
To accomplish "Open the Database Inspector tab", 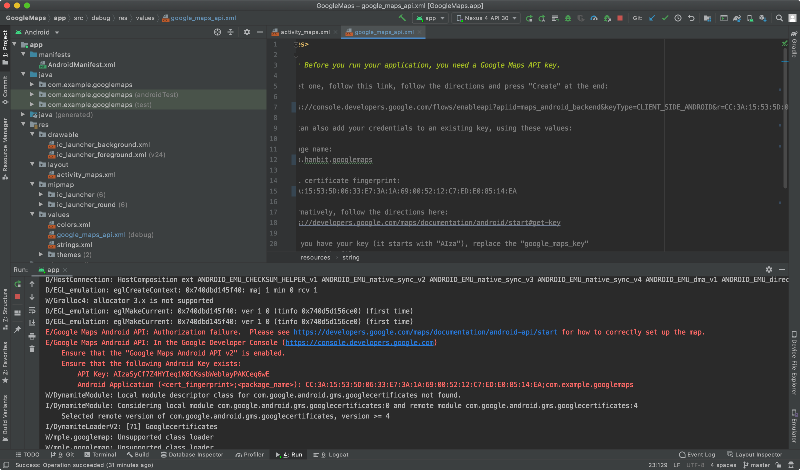I will click(192, 455).
